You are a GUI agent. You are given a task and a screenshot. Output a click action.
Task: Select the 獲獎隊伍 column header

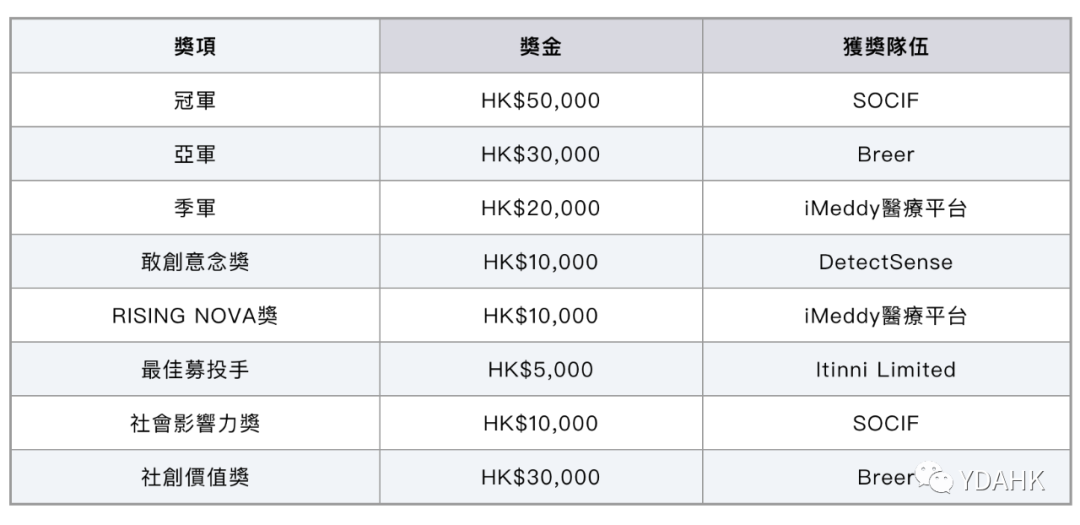click(x=885, y=47)
